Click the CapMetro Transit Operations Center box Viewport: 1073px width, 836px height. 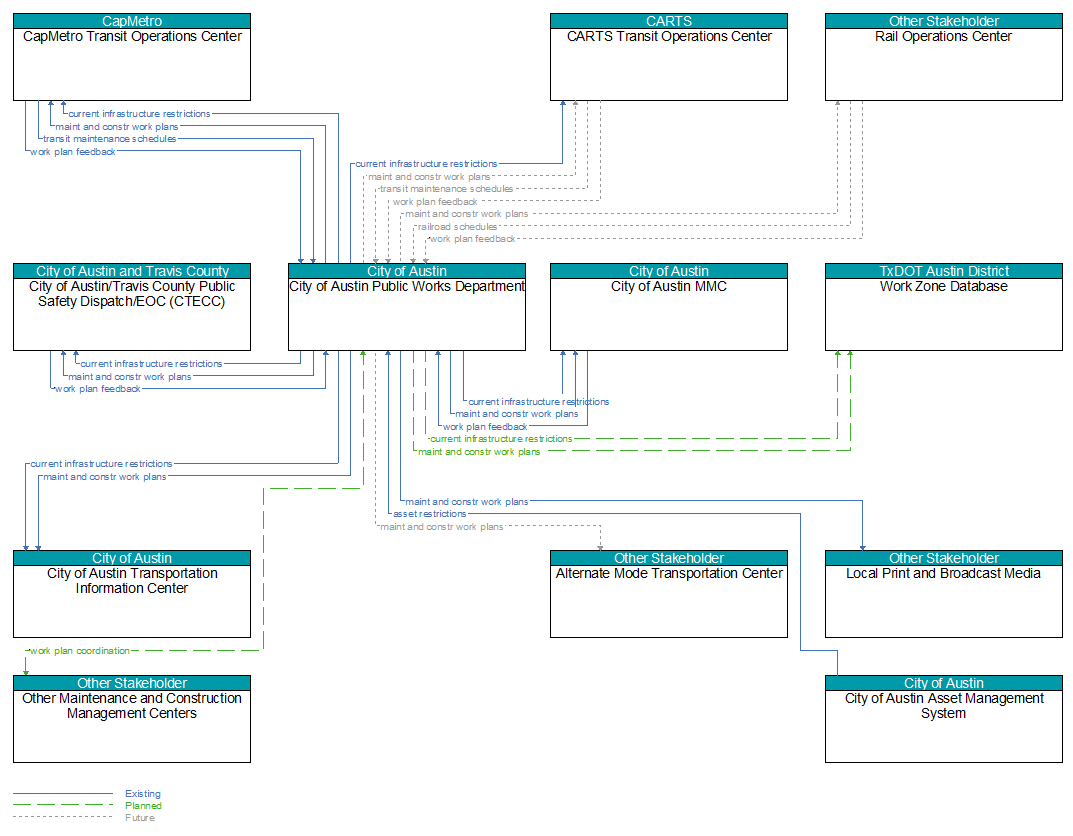point(132,57)
